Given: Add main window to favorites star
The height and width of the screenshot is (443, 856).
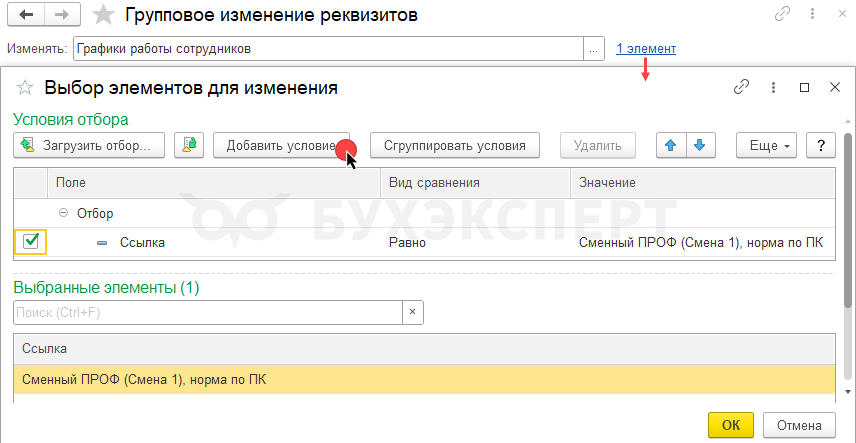Looking at the screenshot, I should coord(102,15).
